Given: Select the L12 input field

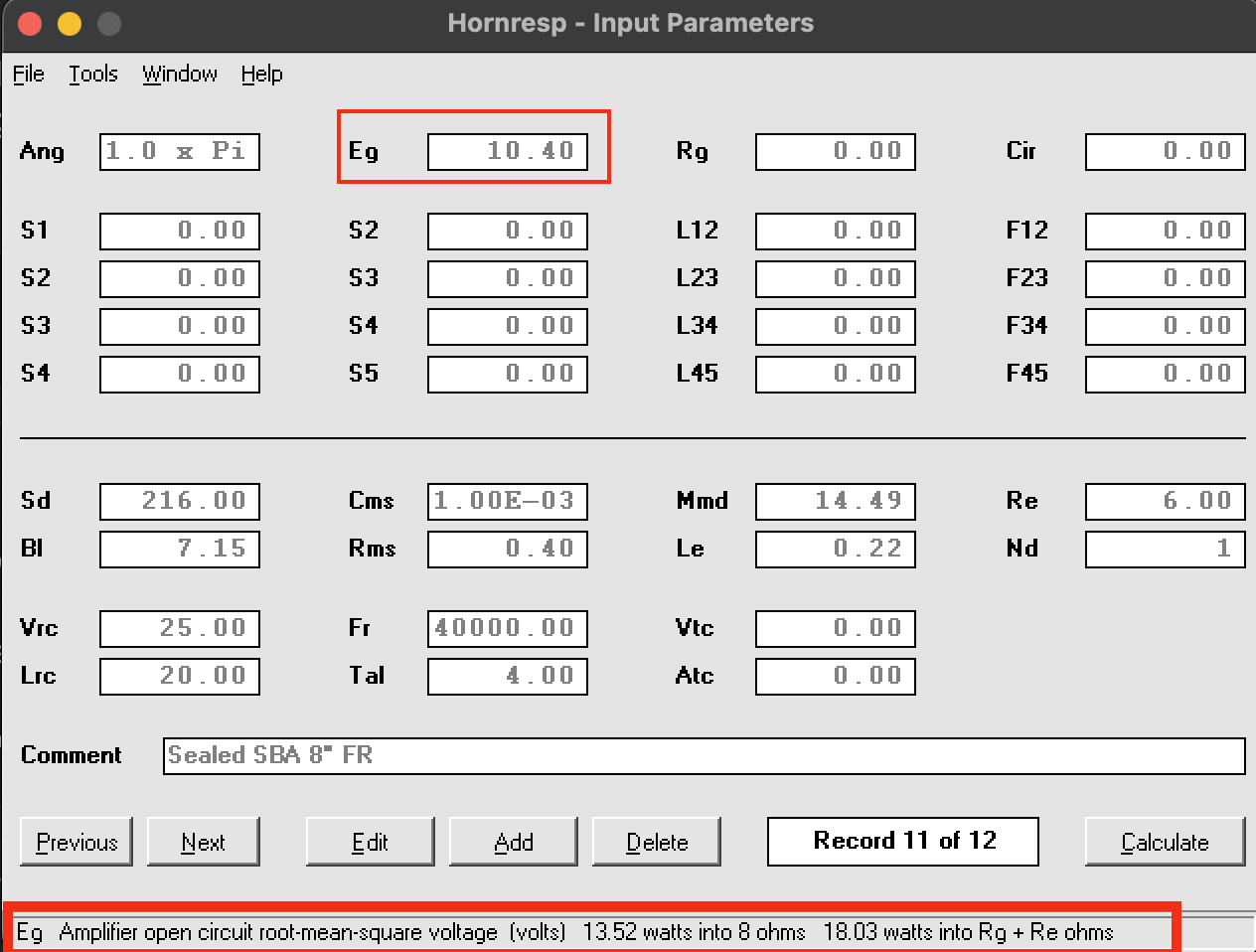Looking at the screenshot, I should coord(836,232).
